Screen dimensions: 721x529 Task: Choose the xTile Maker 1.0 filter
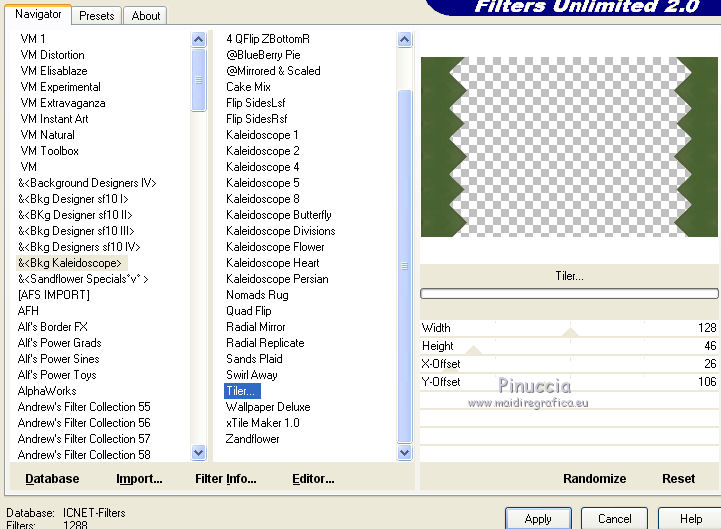263,423
